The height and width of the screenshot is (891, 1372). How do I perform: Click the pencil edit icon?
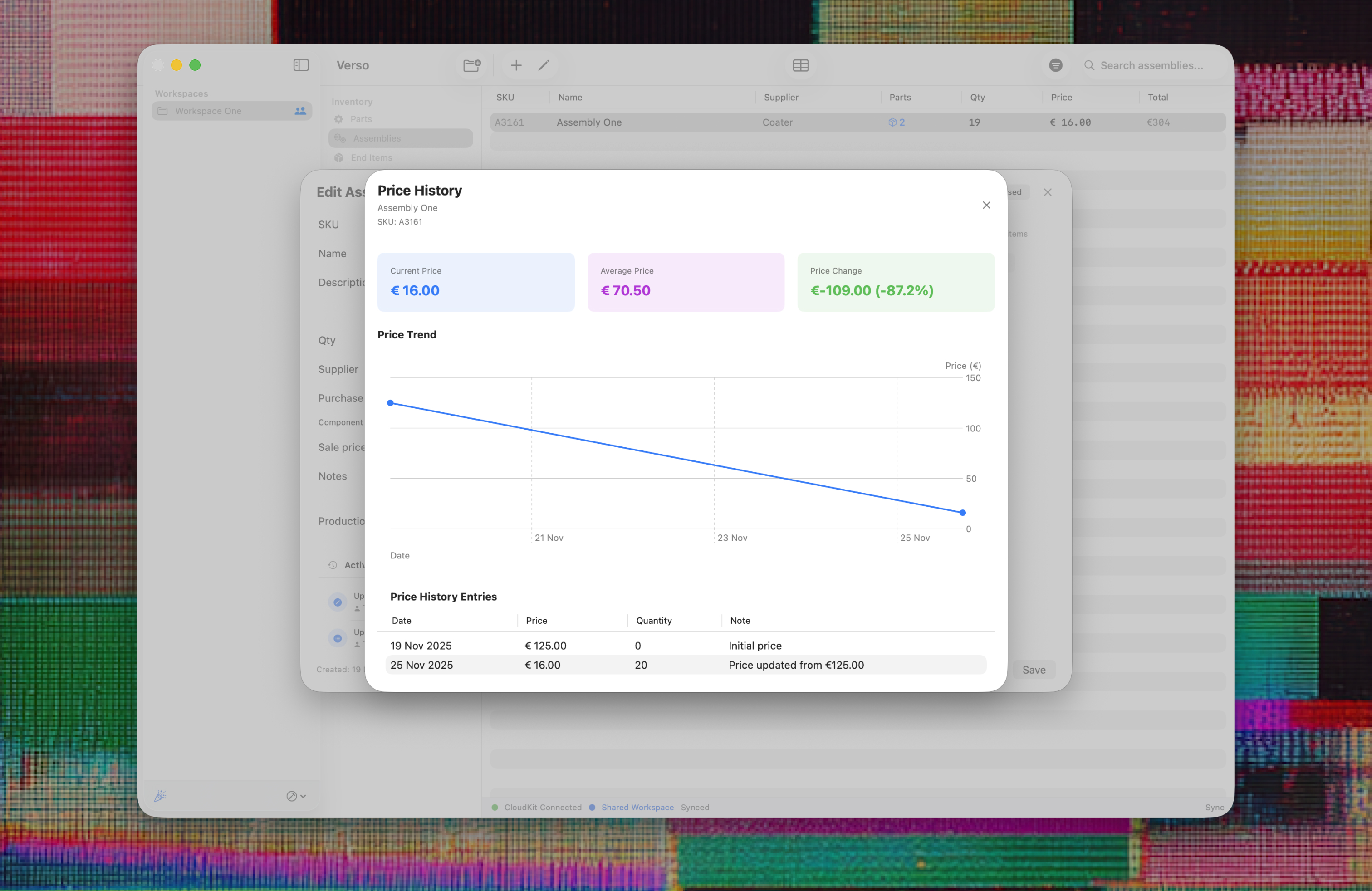544,65
